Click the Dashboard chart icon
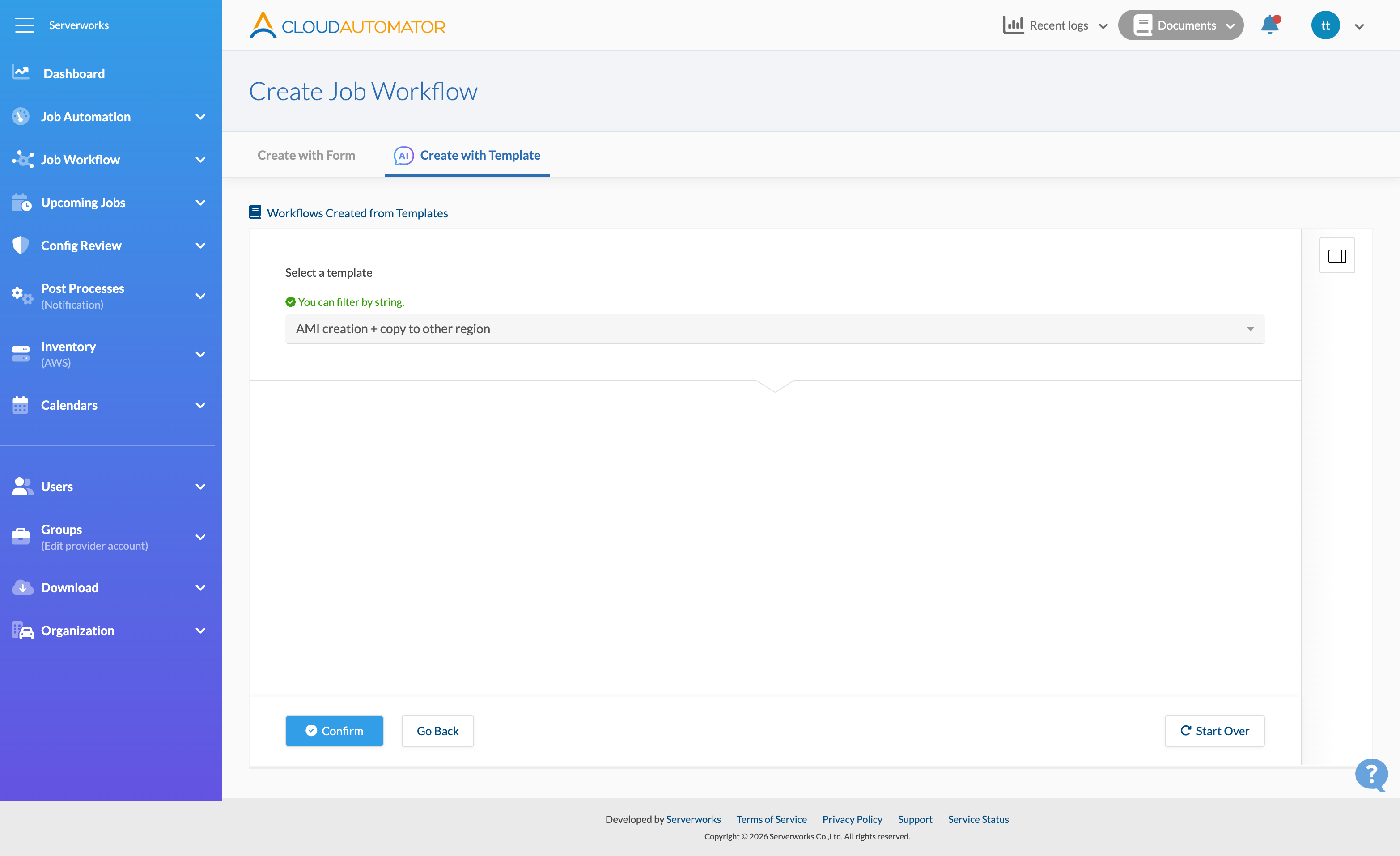Screen dimensions: 1400x856 tap(21, 73)
